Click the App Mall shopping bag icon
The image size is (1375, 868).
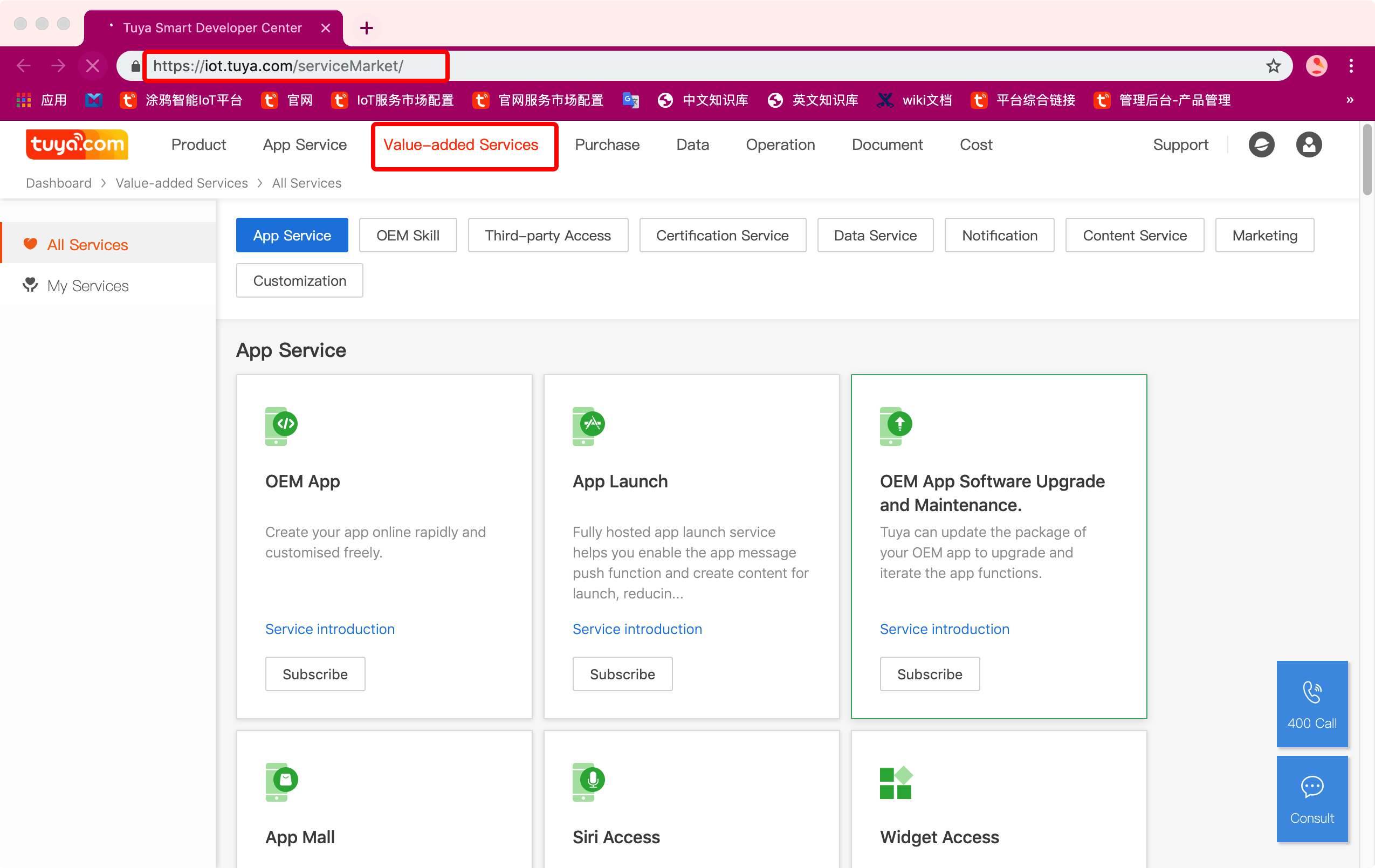point(281,782)
